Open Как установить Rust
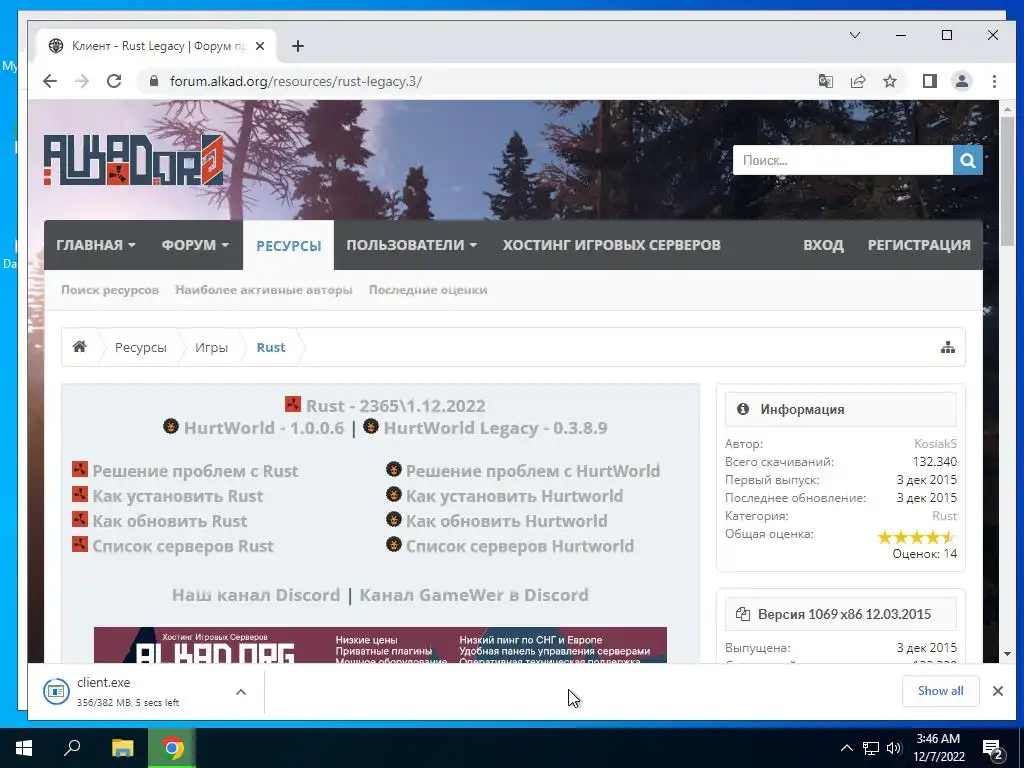This screenshot has height=768, width=1024. coord(178,496)
